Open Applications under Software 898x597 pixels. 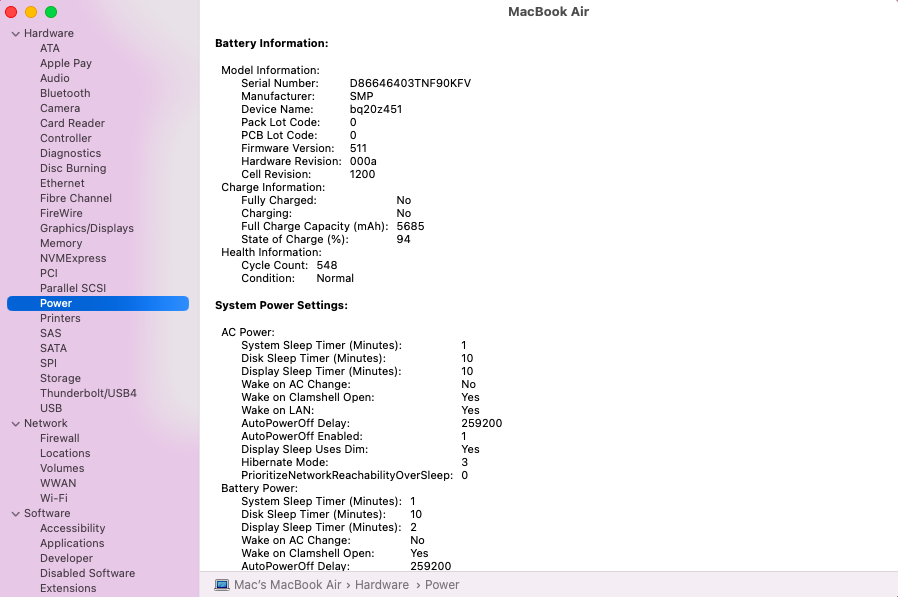[72, 543]
